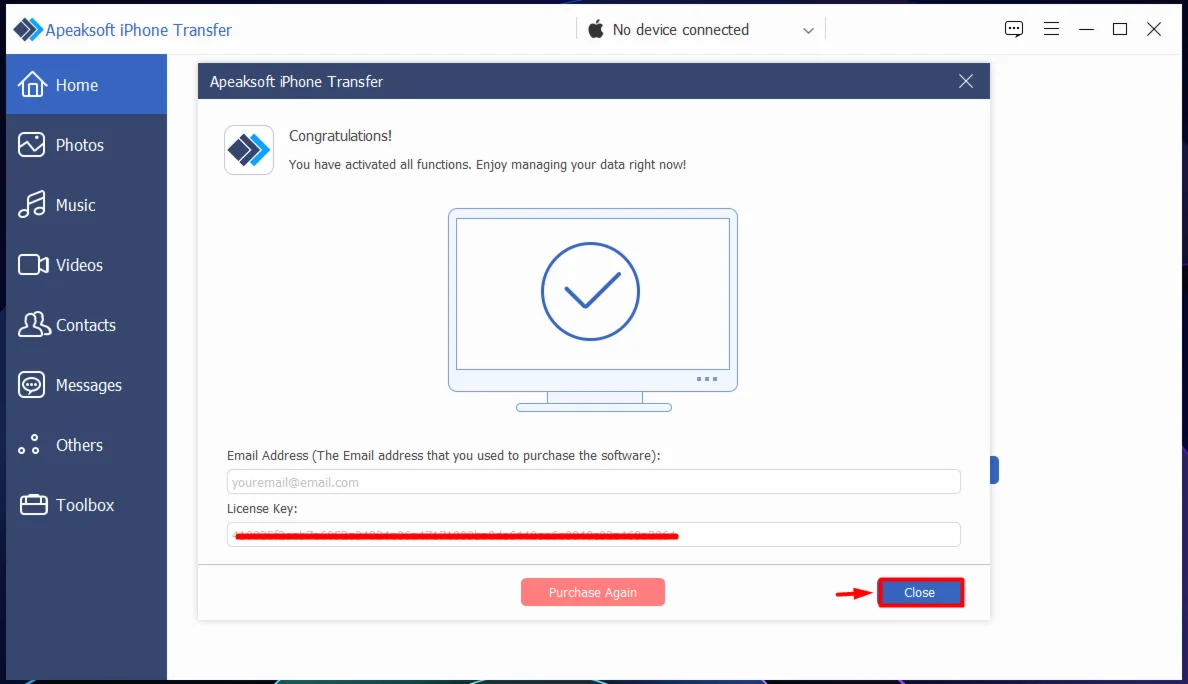The height and width of the screenshot is (684, 1188).
Task: Focus the Email Address input field
Action: tap(593, 482)
